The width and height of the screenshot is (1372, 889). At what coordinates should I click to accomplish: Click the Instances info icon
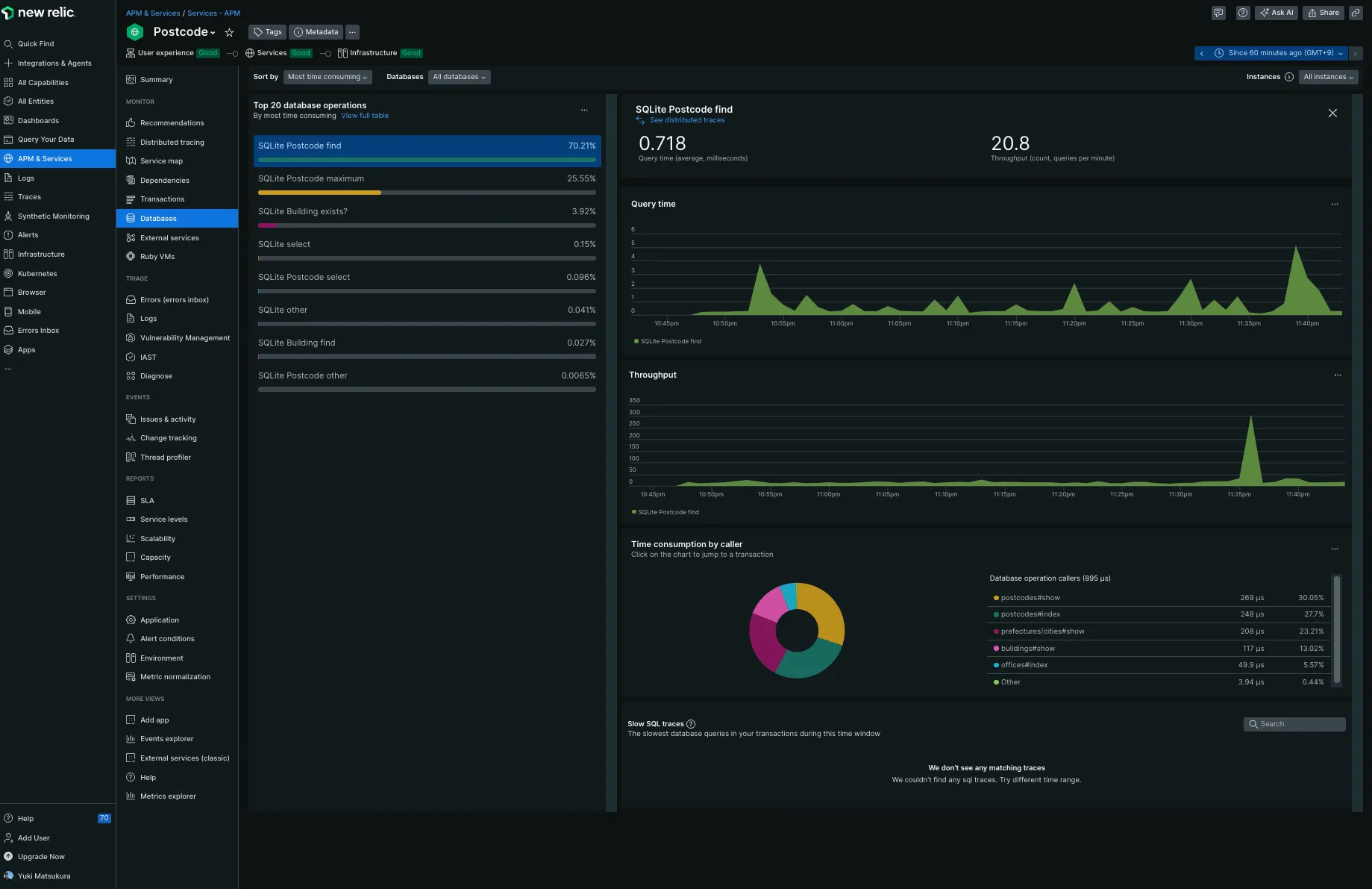1288,77
